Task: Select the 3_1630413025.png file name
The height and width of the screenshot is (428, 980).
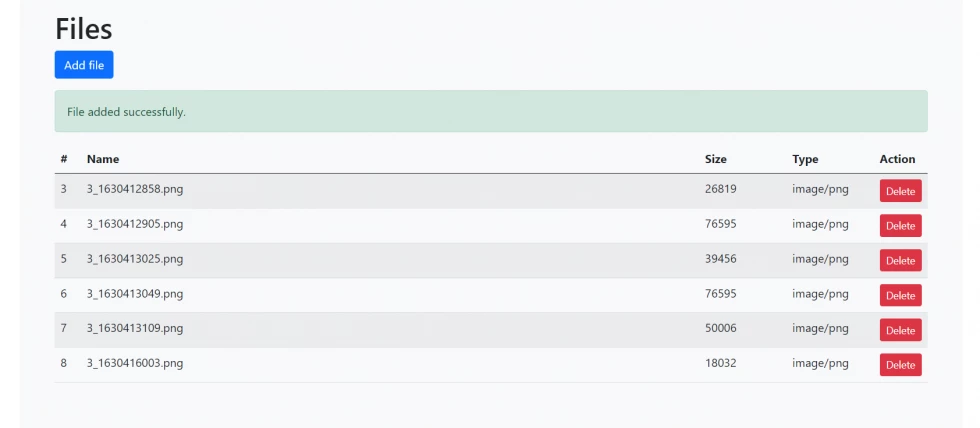Action: pyautogui.click(x=135, y=259)
